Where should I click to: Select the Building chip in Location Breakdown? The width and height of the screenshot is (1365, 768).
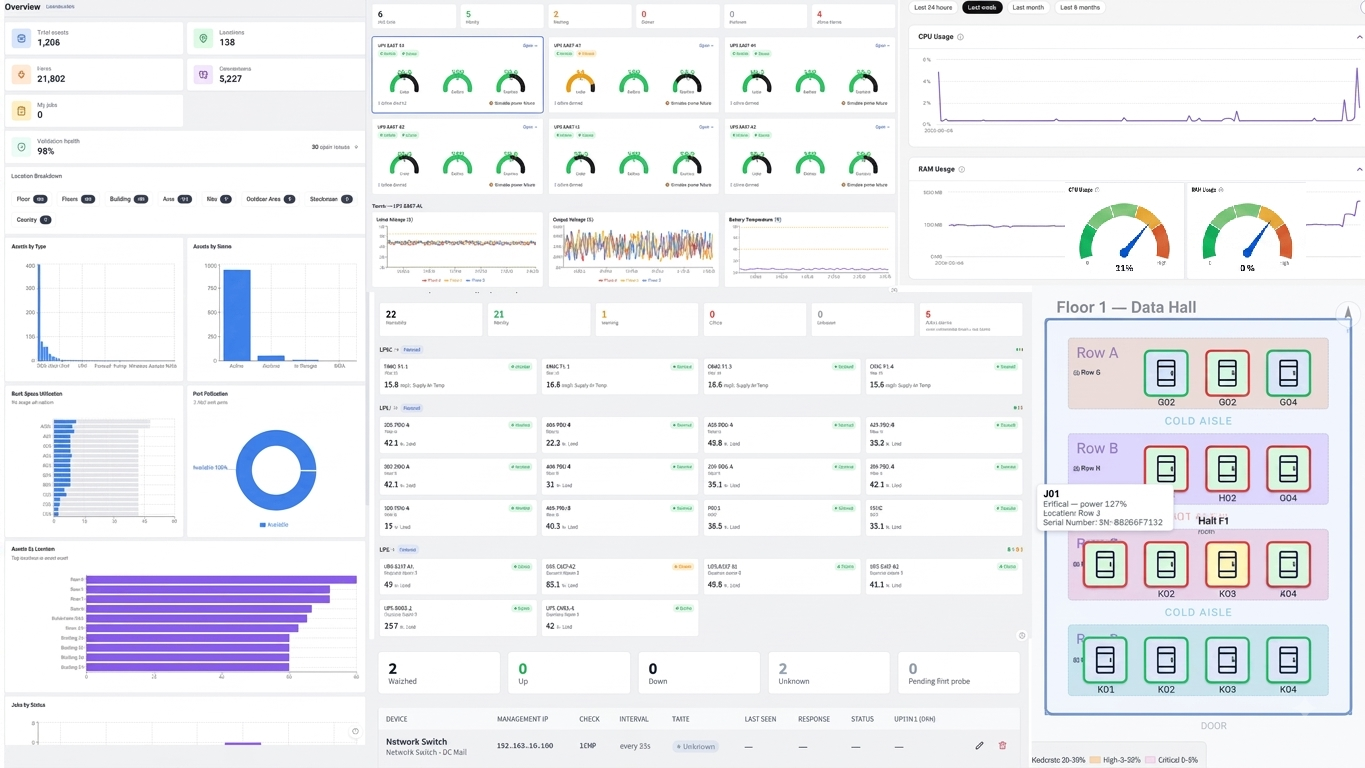[x=128, y=199]
